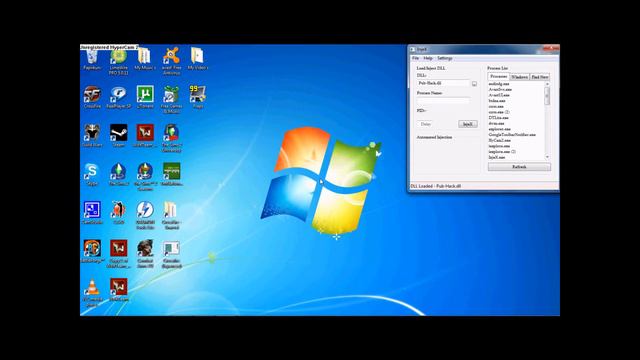This screenshot has width=640, height=360.
Task: Select AvastSvc.exe in the process list
Action: tap(500, 89)
